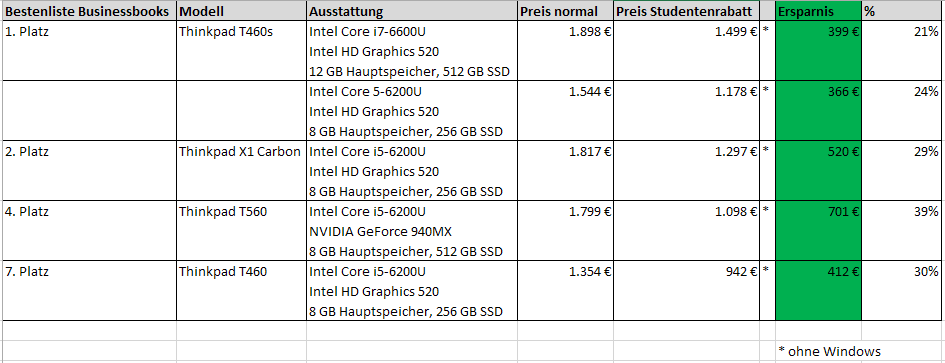Image resolution: width=945 pixels, height=363 pixels.
Task: Click the green 520 € savings cell
Action: click(x=818, y=151)
